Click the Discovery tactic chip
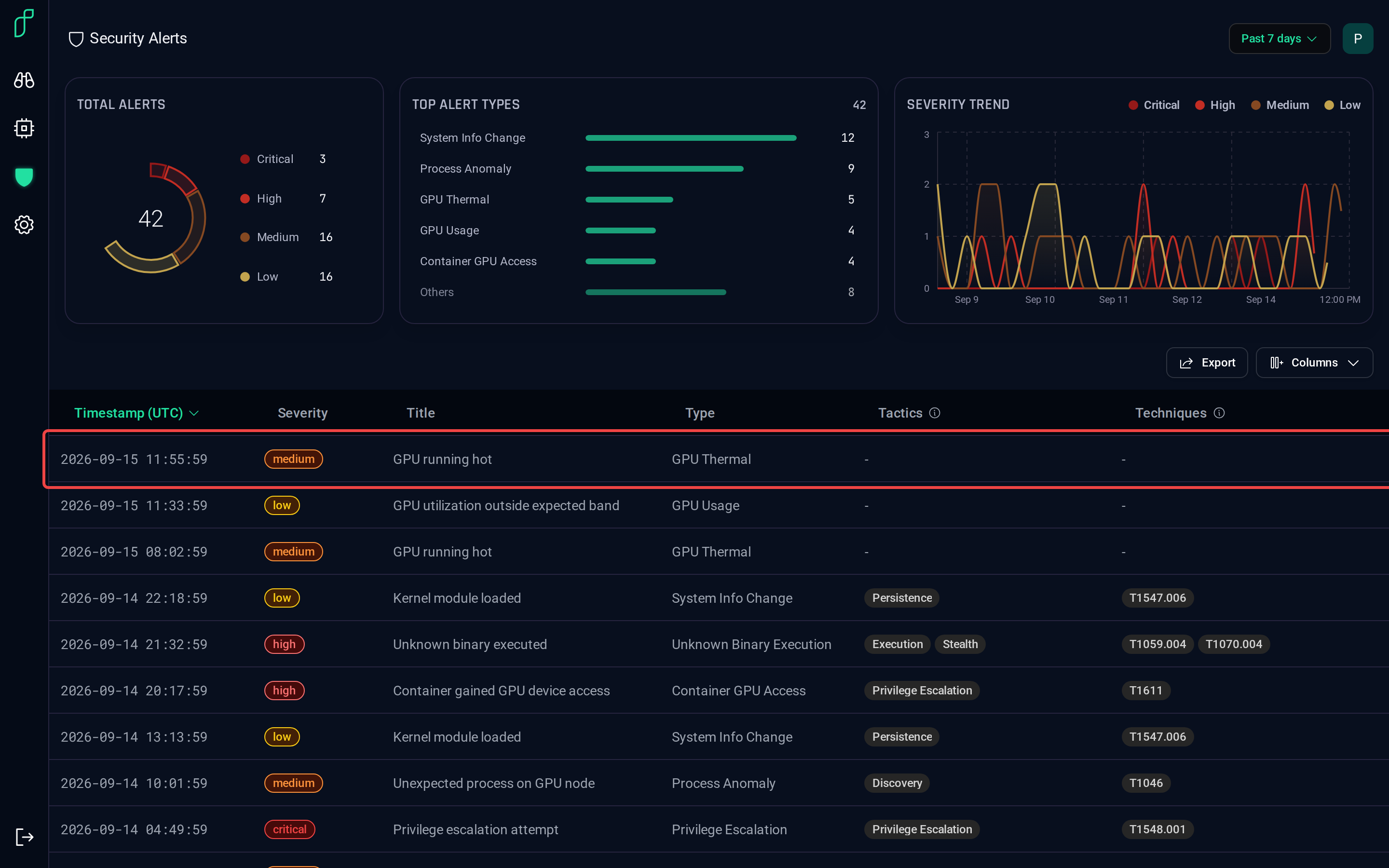 point(897,783)
